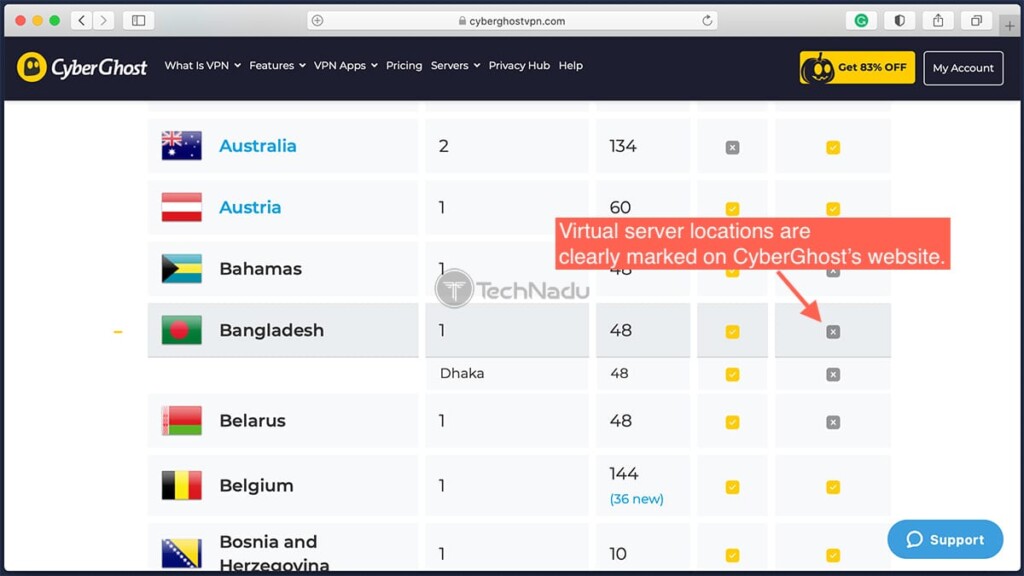The image size is (1024, 576).
Task: Click the 48 server count for Bangladesh
Action: coord(620,330)
